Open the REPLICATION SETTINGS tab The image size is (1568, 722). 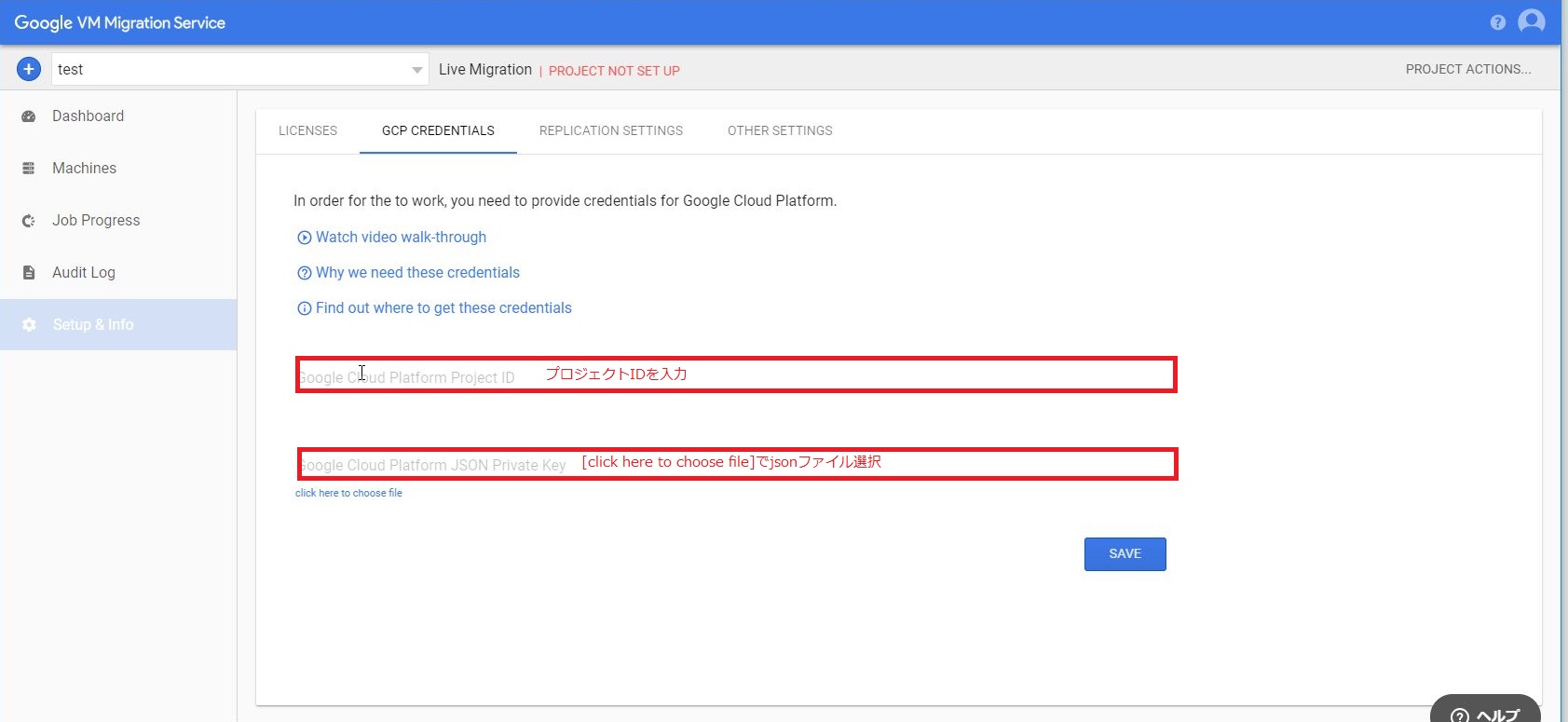tap(611, 130)
